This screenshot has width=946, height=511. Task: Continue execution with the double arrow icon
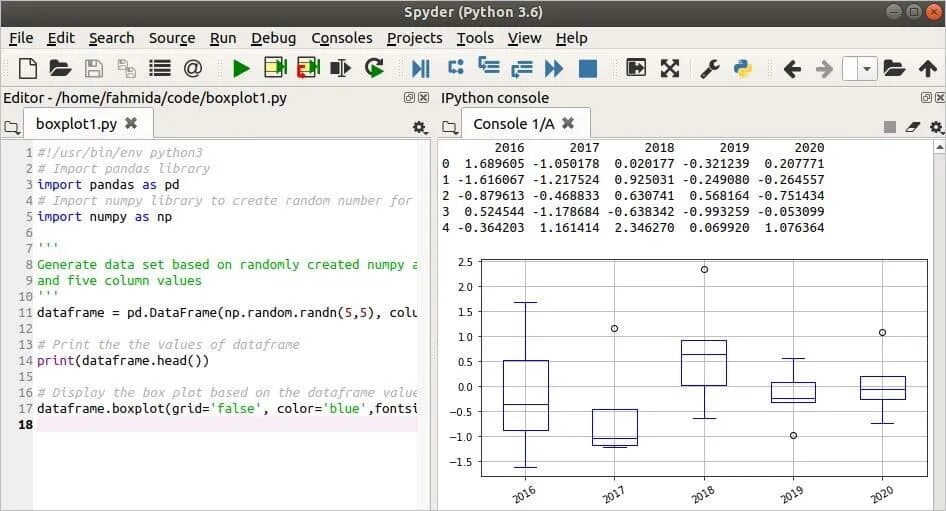point(554,68)
